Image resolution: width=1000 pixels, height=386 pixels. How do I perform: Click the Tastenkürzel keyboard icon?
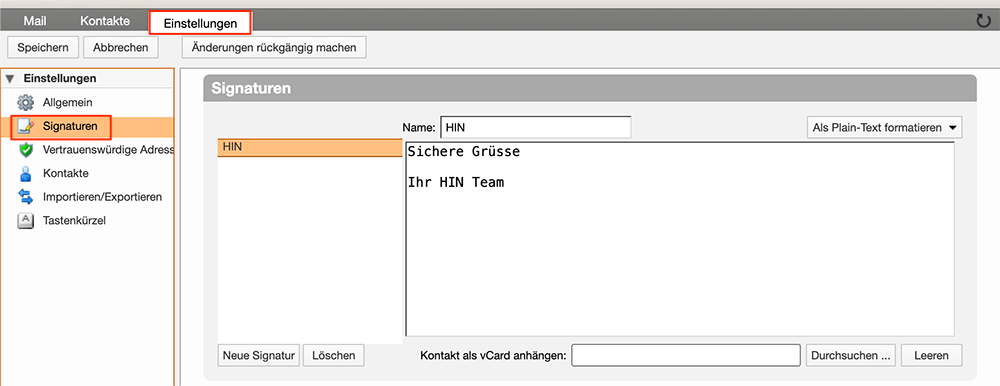click(x=25, y=221)
